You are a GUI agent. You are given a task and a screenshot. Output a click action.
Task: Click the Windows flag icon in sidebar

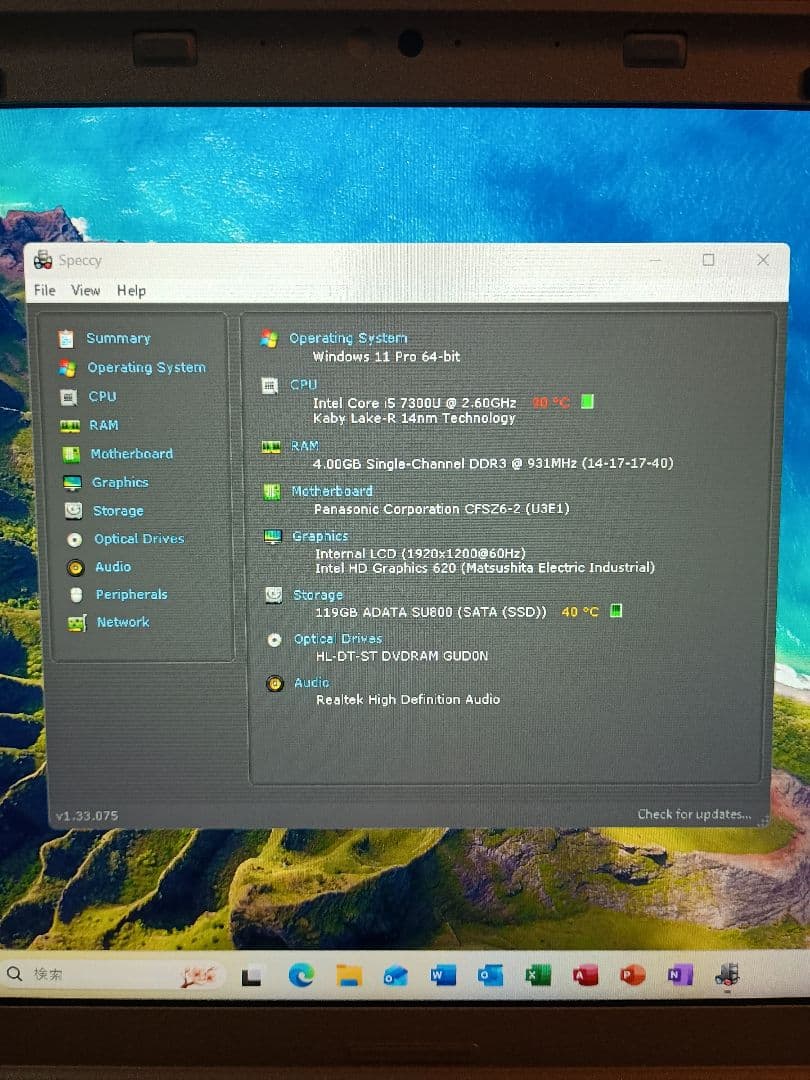coord(68,368)
